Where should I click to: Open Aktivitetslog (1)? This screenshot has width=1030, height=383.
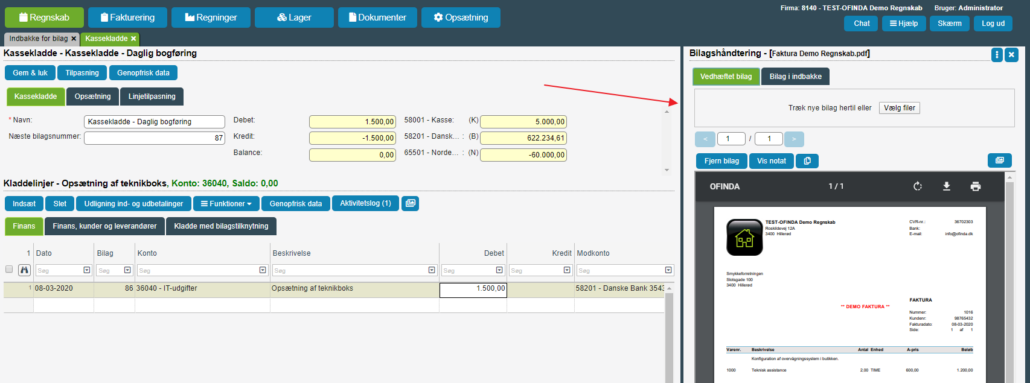pos(365,204)
